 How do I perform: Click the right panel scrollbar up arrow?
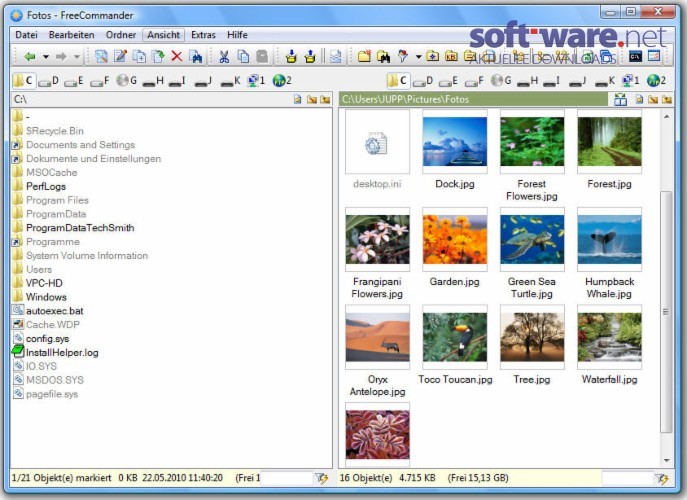coord(666,117)
